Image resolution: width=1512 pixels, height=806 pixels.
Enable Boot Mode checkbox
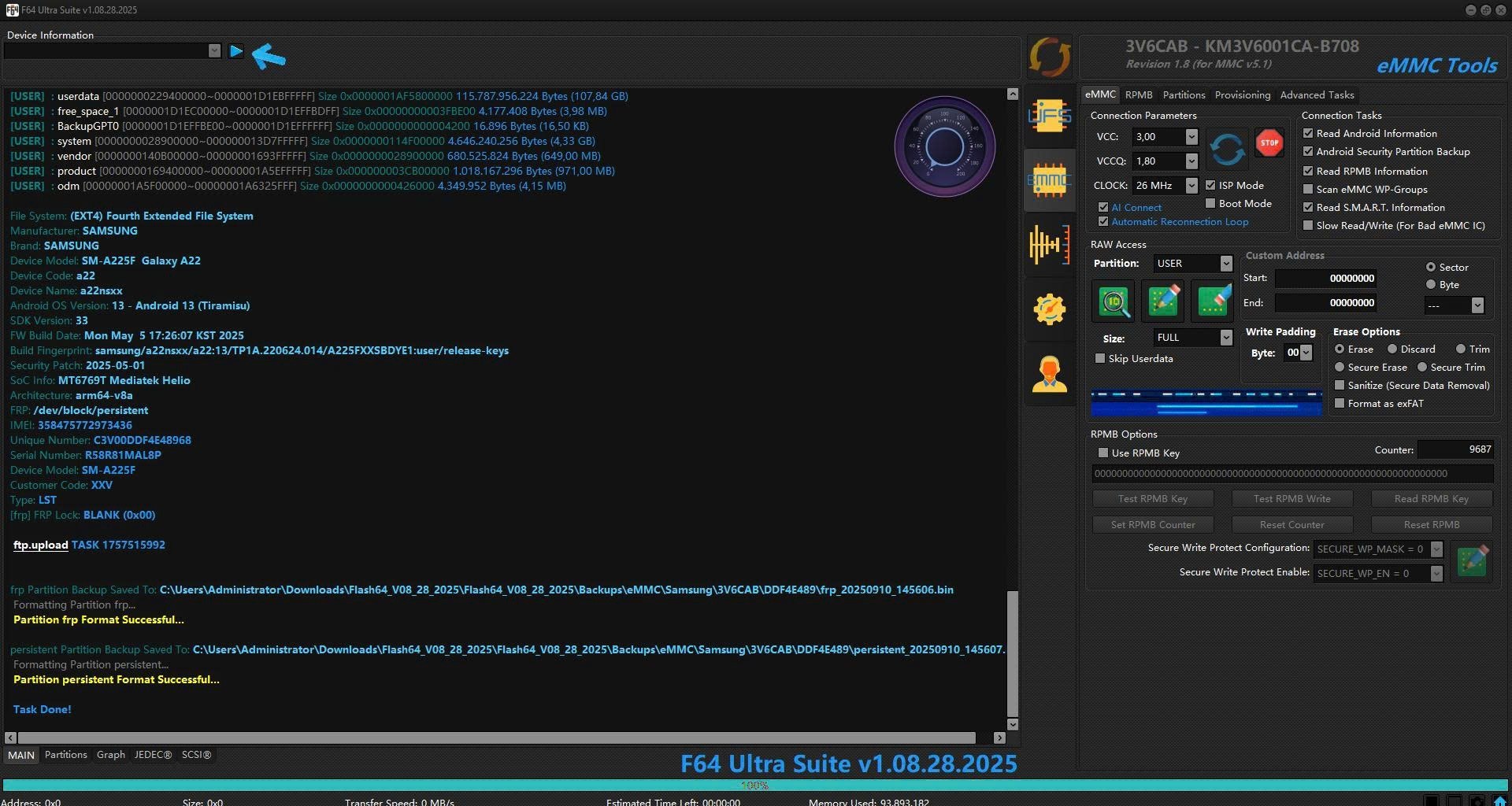[x=1210, y=204]
